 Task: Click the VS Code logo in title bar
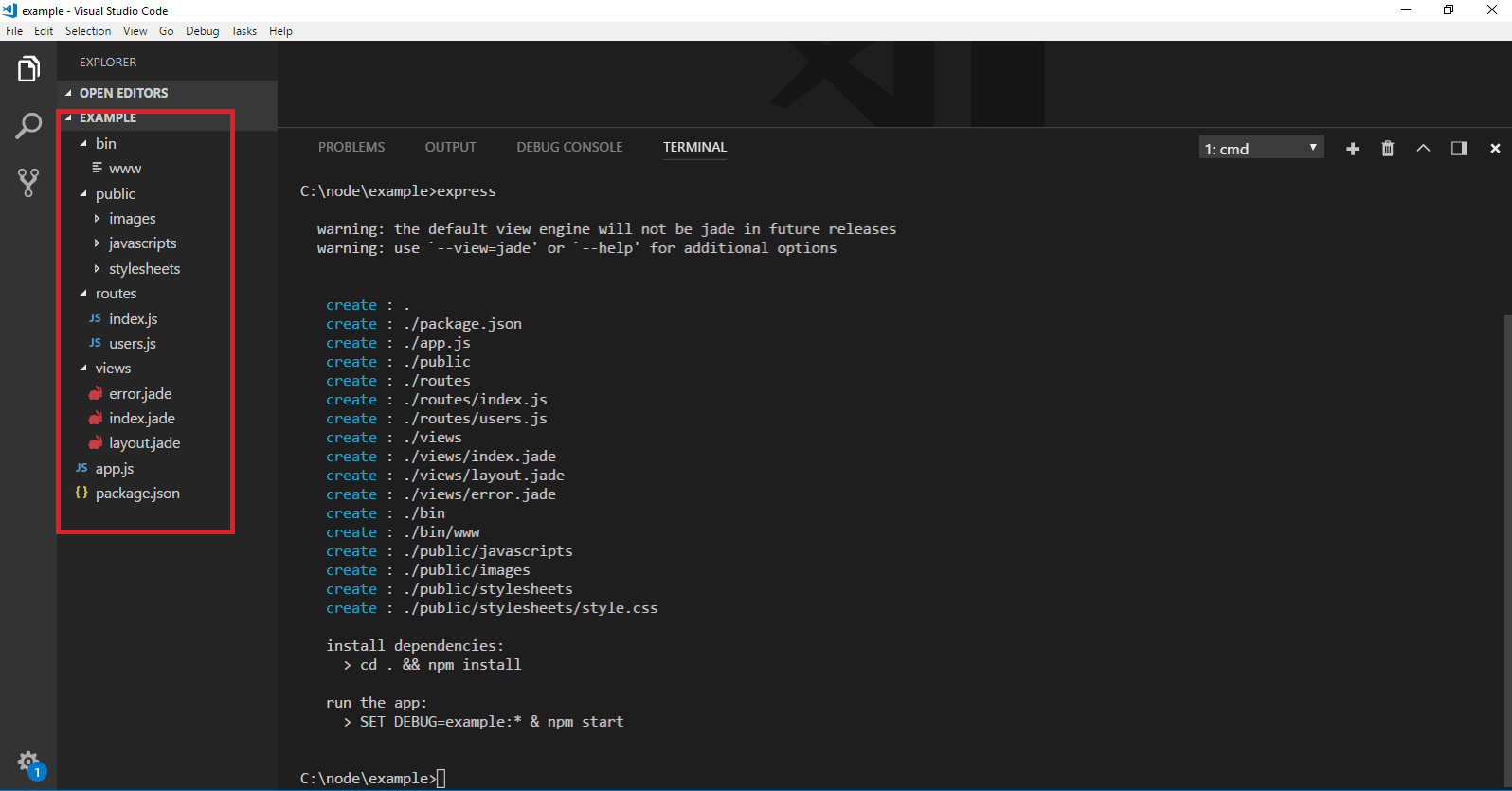(10, 10)
